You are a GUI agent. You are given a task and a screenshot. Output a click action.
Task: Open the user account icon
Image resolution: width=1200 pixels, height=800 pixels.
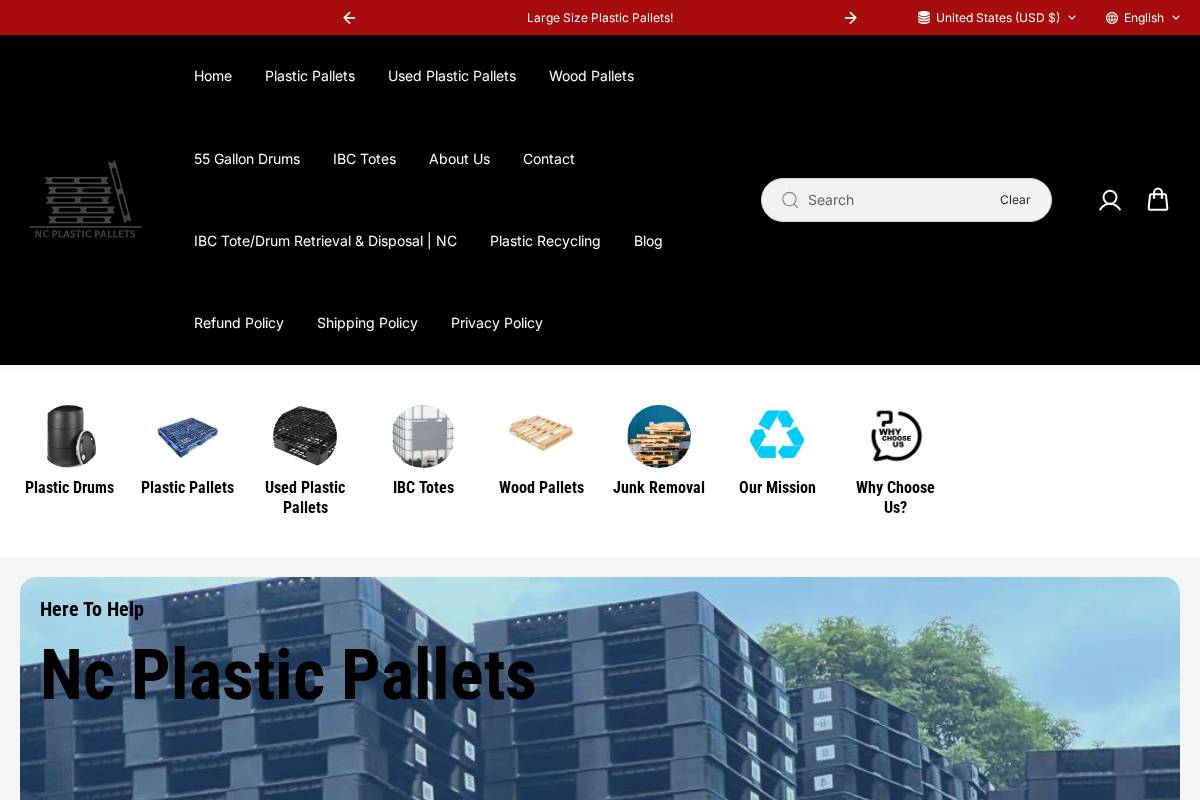point(1110,200)
